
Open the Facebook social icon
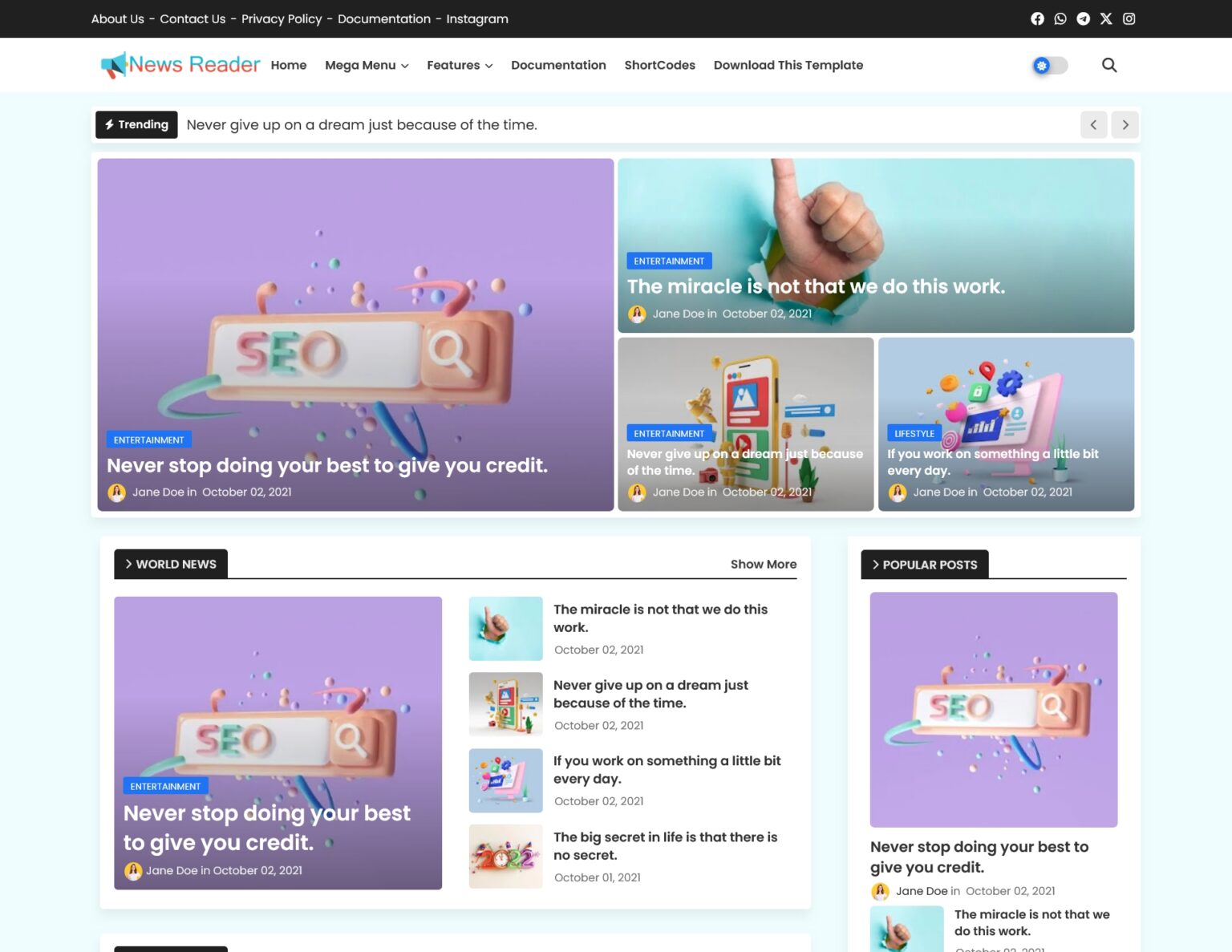pos(1037,18)
